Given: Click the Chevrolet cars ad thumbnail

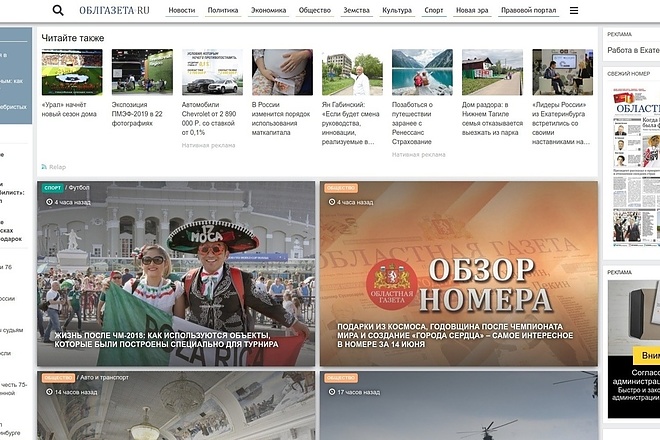Looking at the screenshot, I should [212, 72].
